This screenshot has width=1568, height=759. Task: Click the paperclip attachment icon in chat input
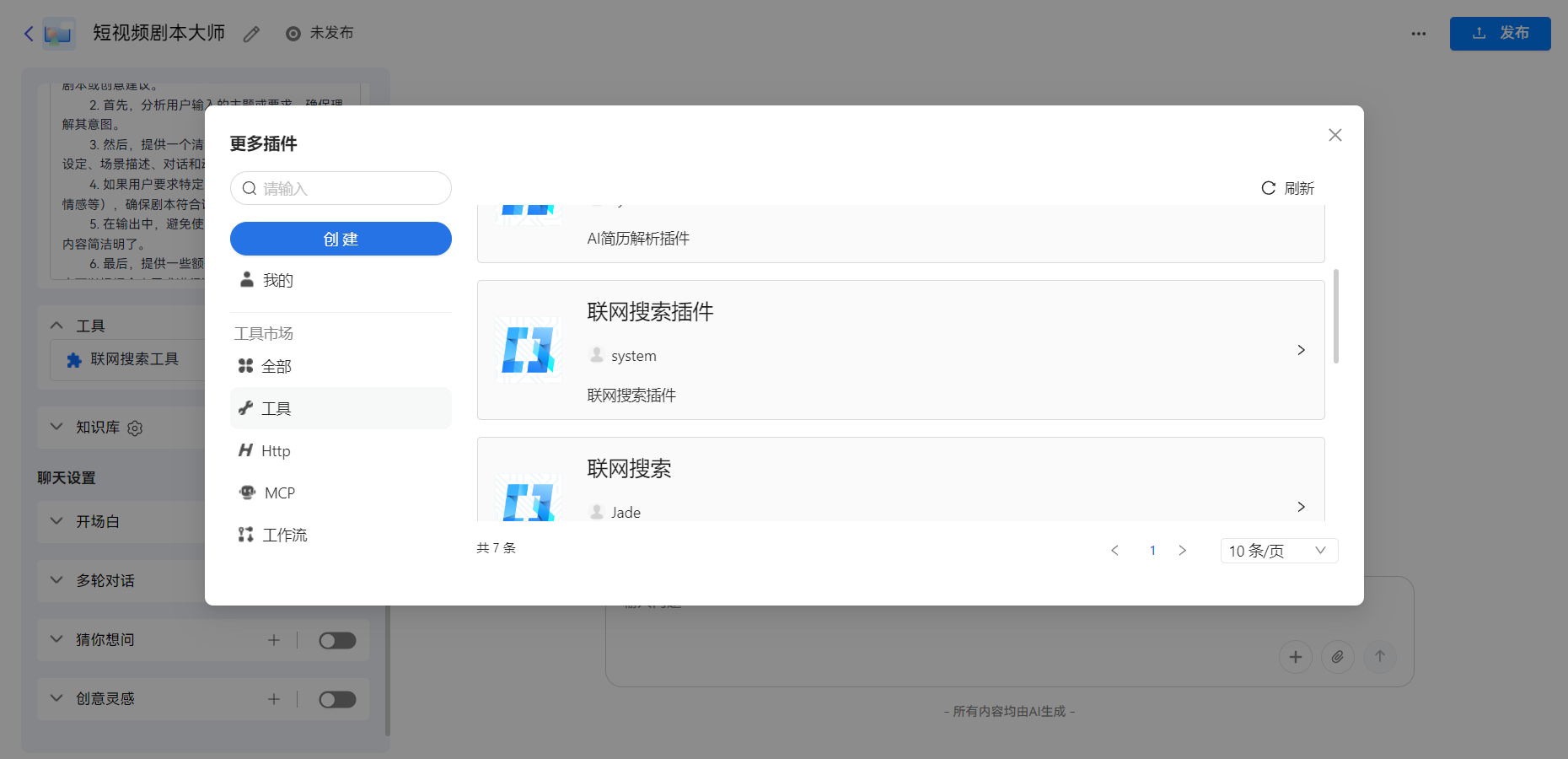pos(1338,657)
